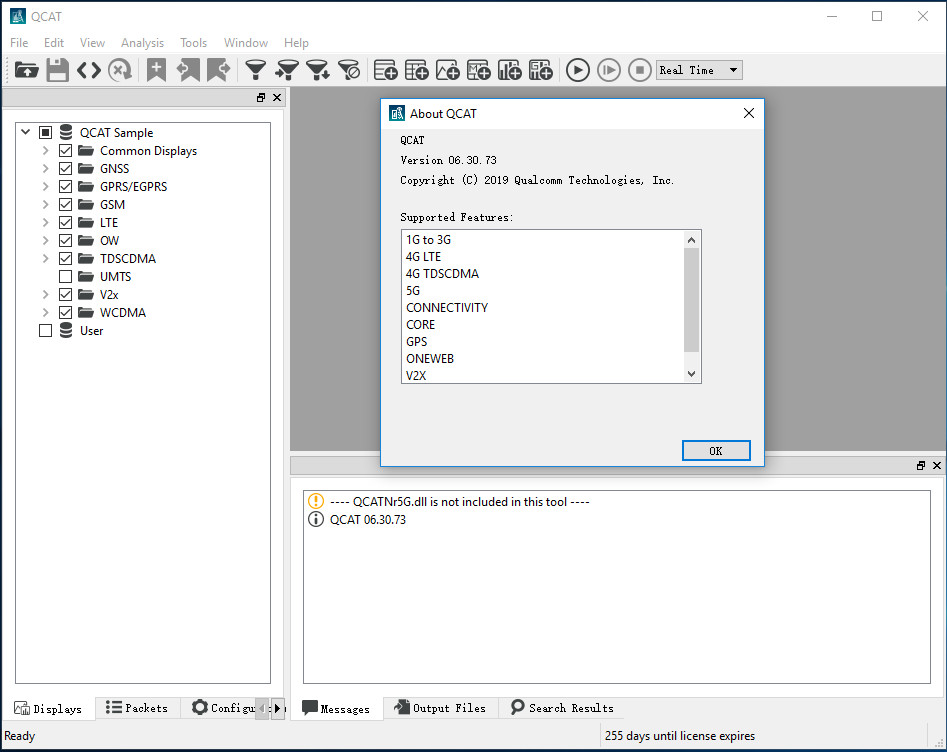Viewport: 947px width, 752px height.
Task: Open the Set Filter toolbar icon
Action: tap(255, 70)
